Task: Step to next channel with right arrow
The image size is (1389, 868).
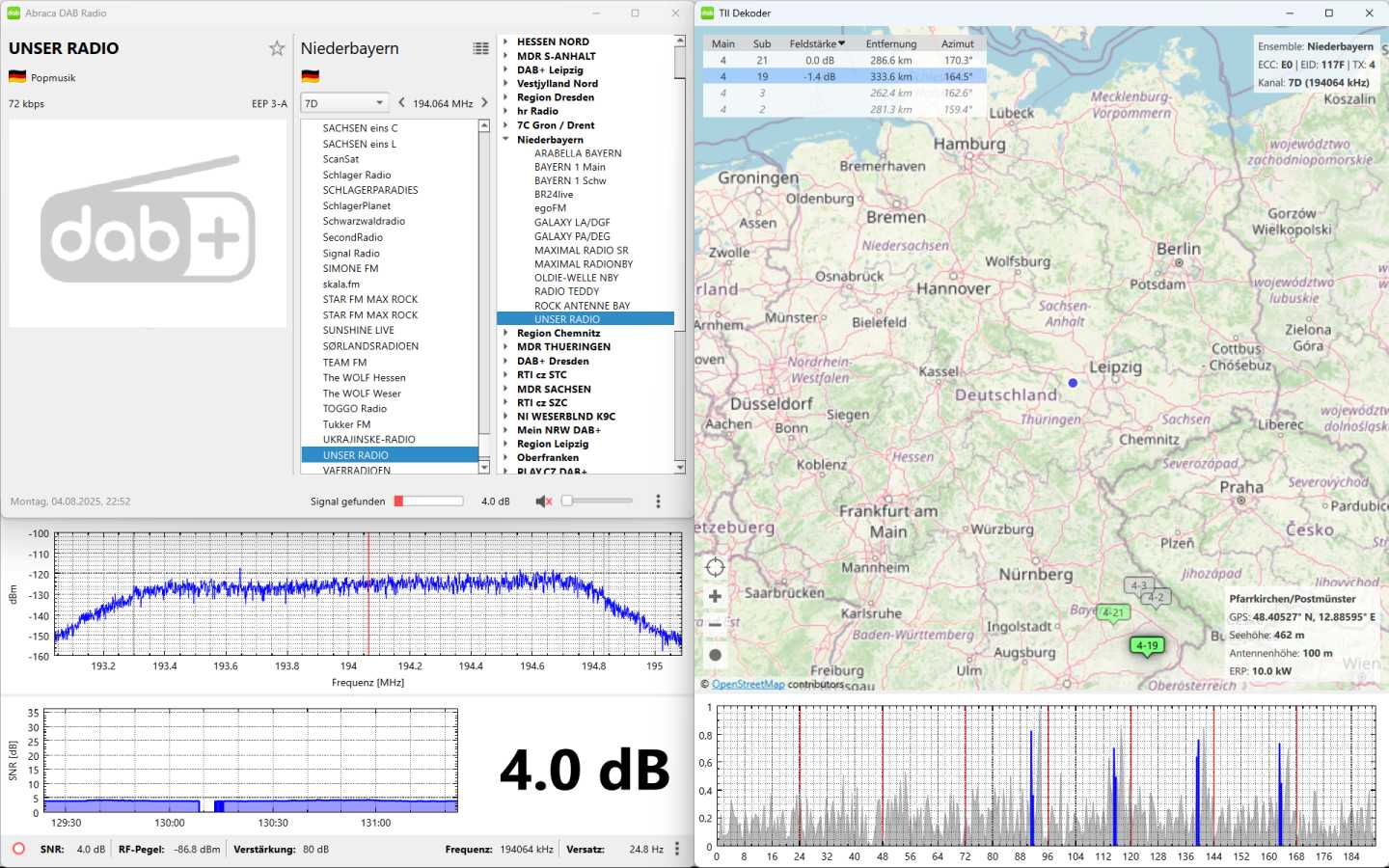Action: (484, 103)
